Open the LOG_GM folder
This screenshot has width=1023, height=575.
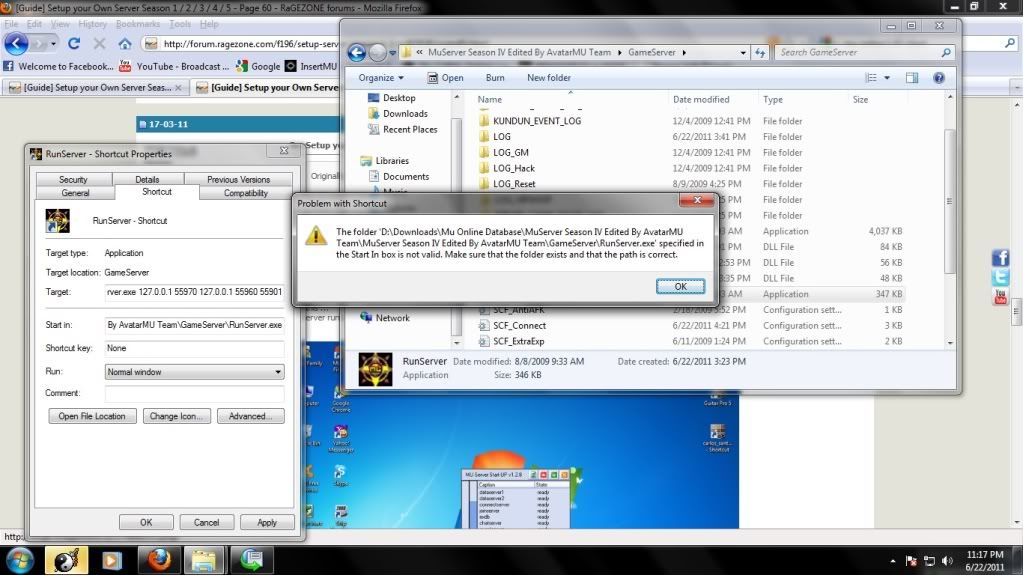click(510, 152)
